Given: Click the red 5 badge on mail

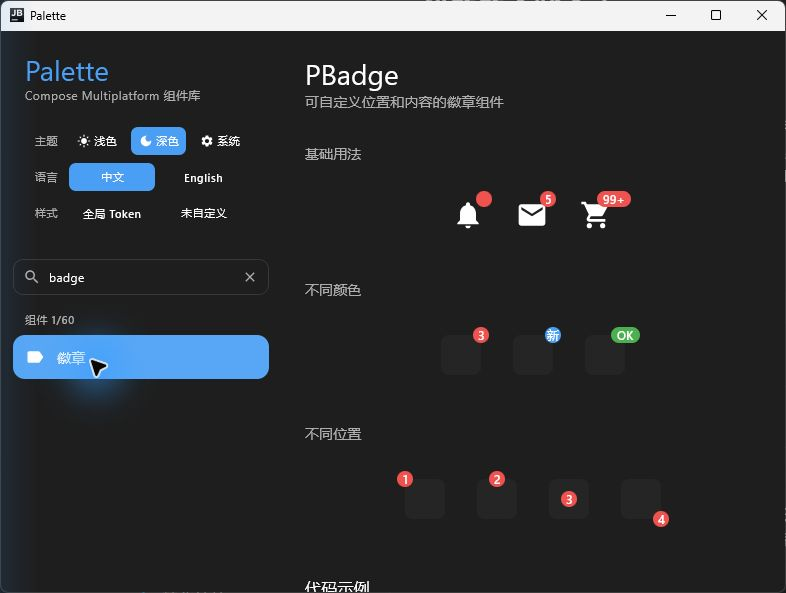Looking at the screenshot, I should 548,200.
